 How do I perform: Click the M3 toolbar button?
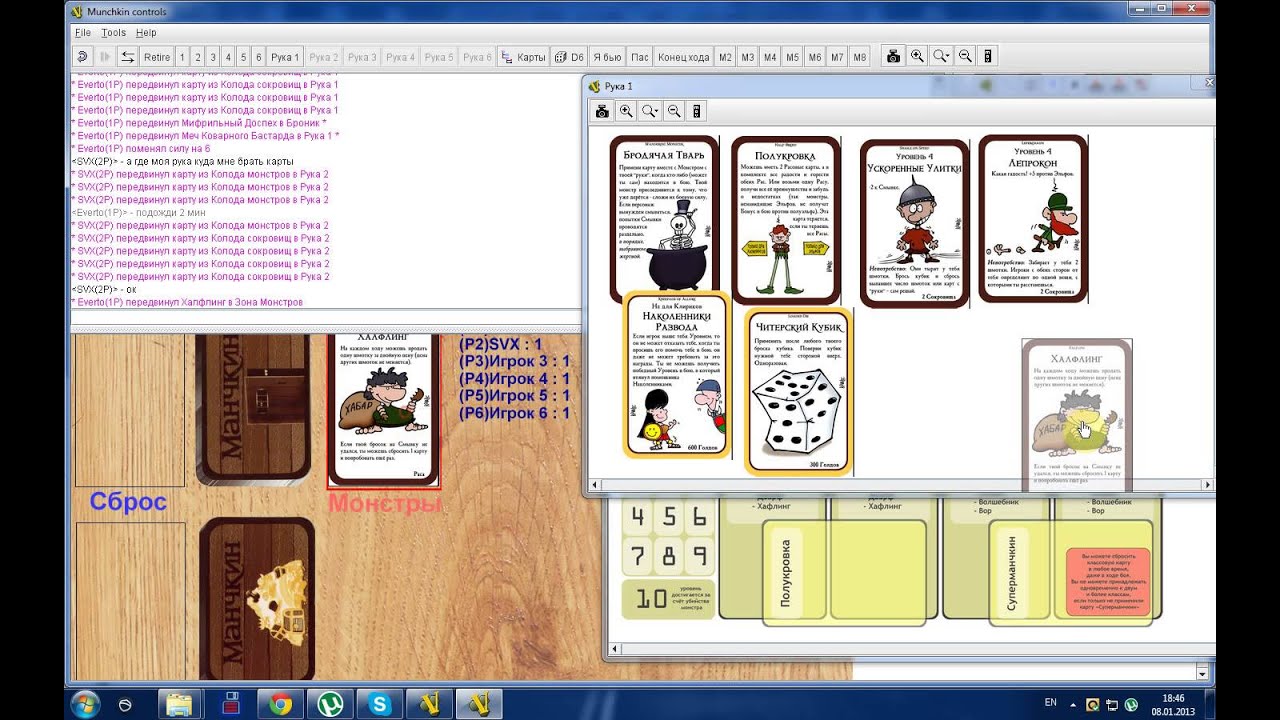pos(748,57)
